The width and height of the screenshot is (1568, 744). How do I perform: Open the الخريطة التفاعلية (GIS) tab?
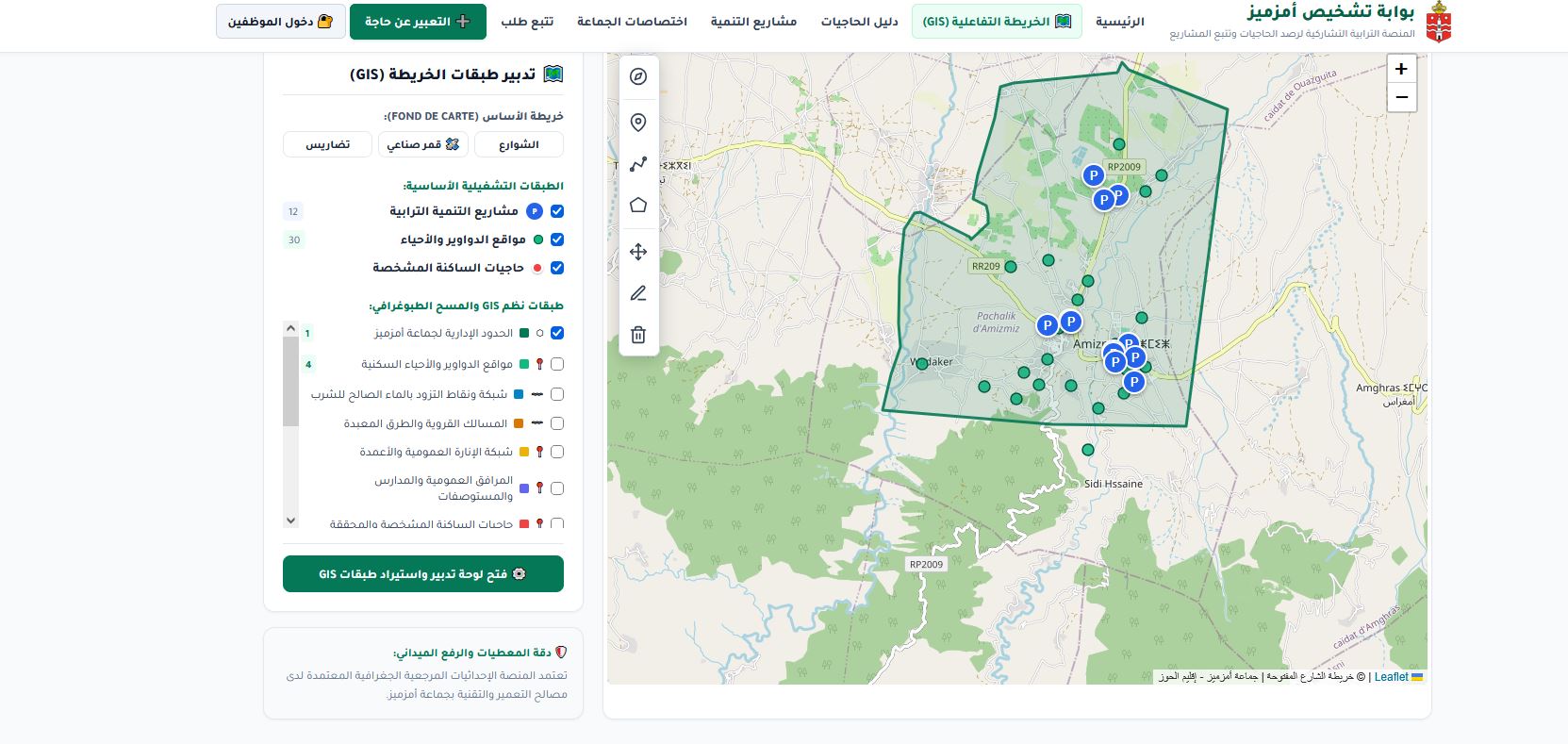997,22
